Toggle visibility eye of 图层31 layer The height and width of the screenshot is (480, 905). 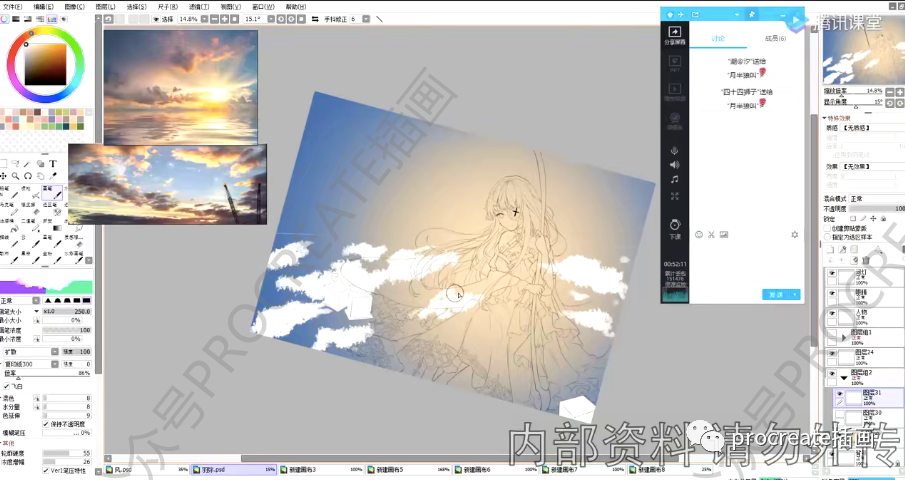click(x=840, y=394)
